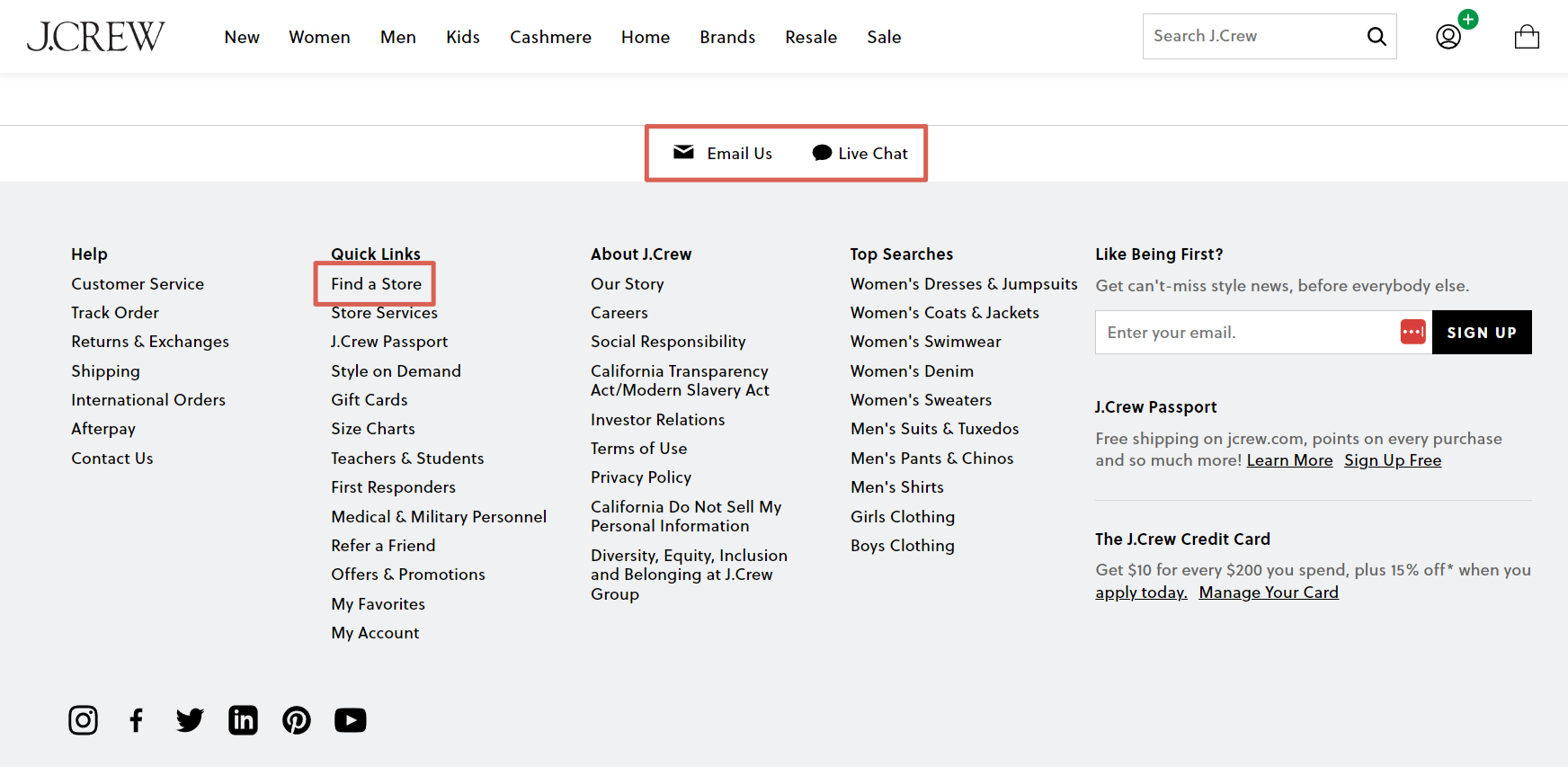Open the LinkedIn social icon

243,720
